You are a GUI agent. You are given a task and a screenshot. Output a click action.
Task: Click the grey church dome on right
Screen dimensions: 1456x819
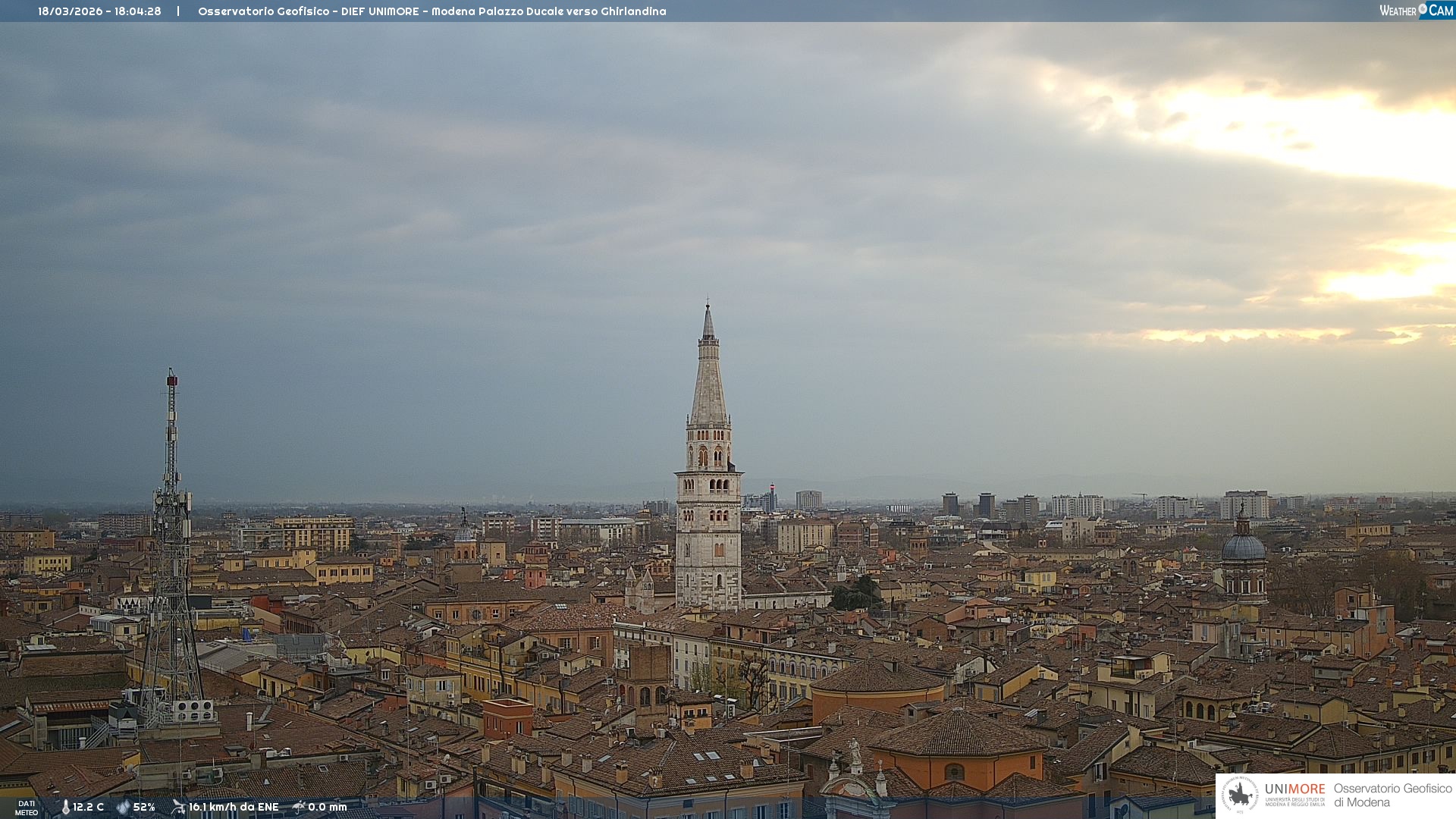pyautogui.click(x=1243, y=547)
